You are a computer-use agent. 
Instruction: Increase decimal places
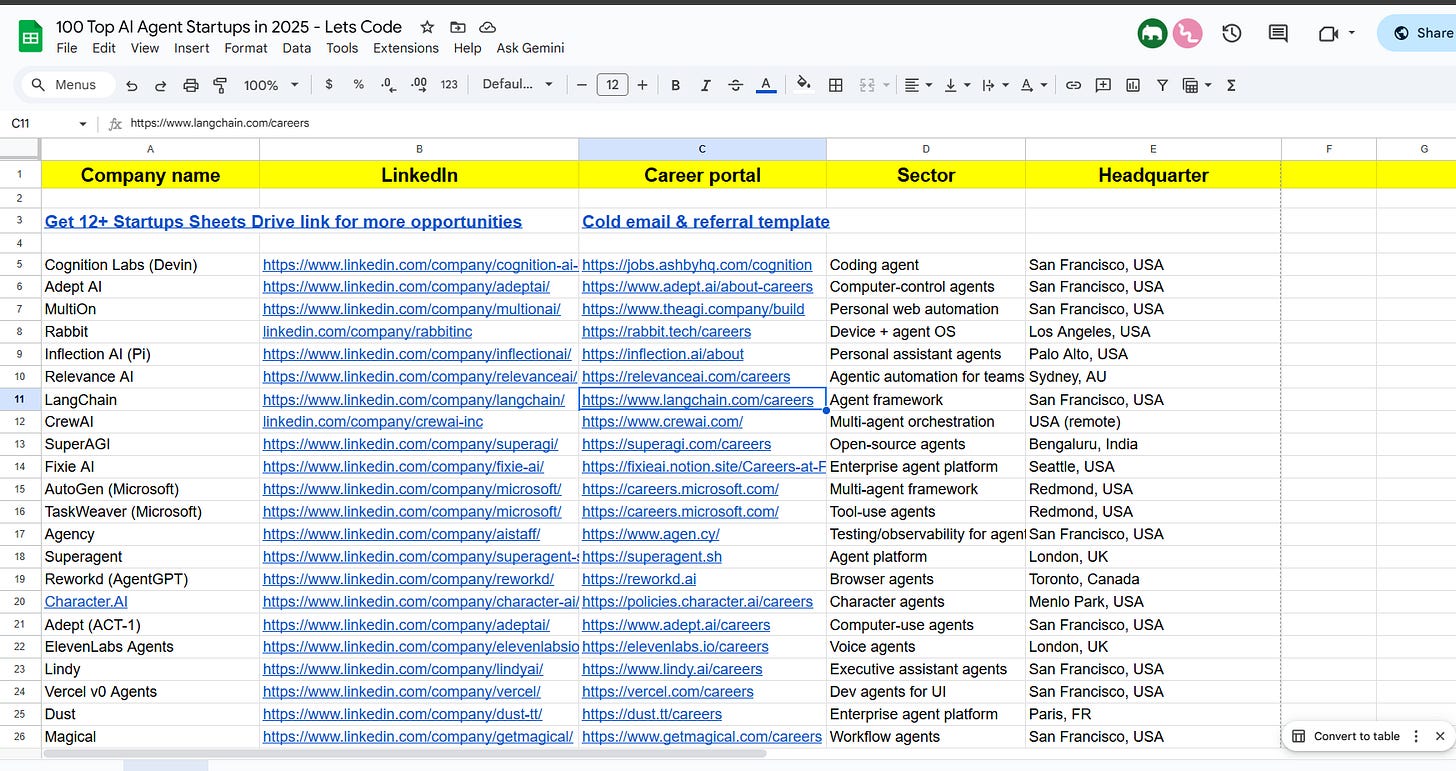point(419,85)
